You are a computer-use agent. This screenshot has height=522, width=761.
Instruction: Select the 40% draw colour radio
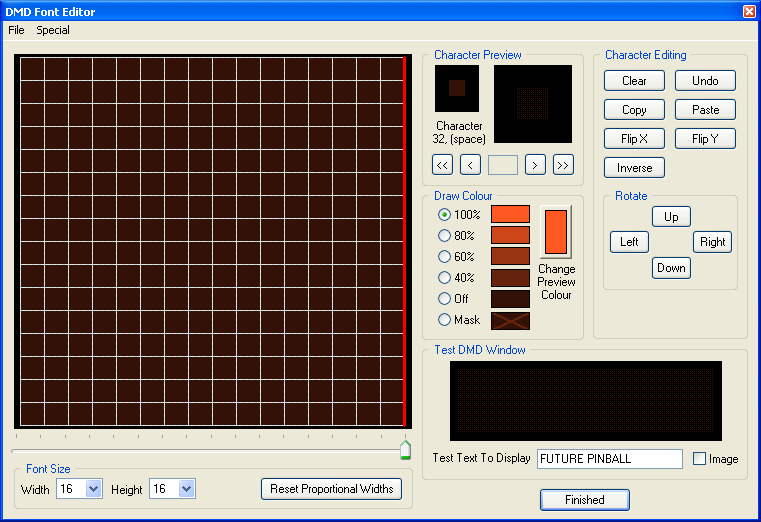point(444,277)
